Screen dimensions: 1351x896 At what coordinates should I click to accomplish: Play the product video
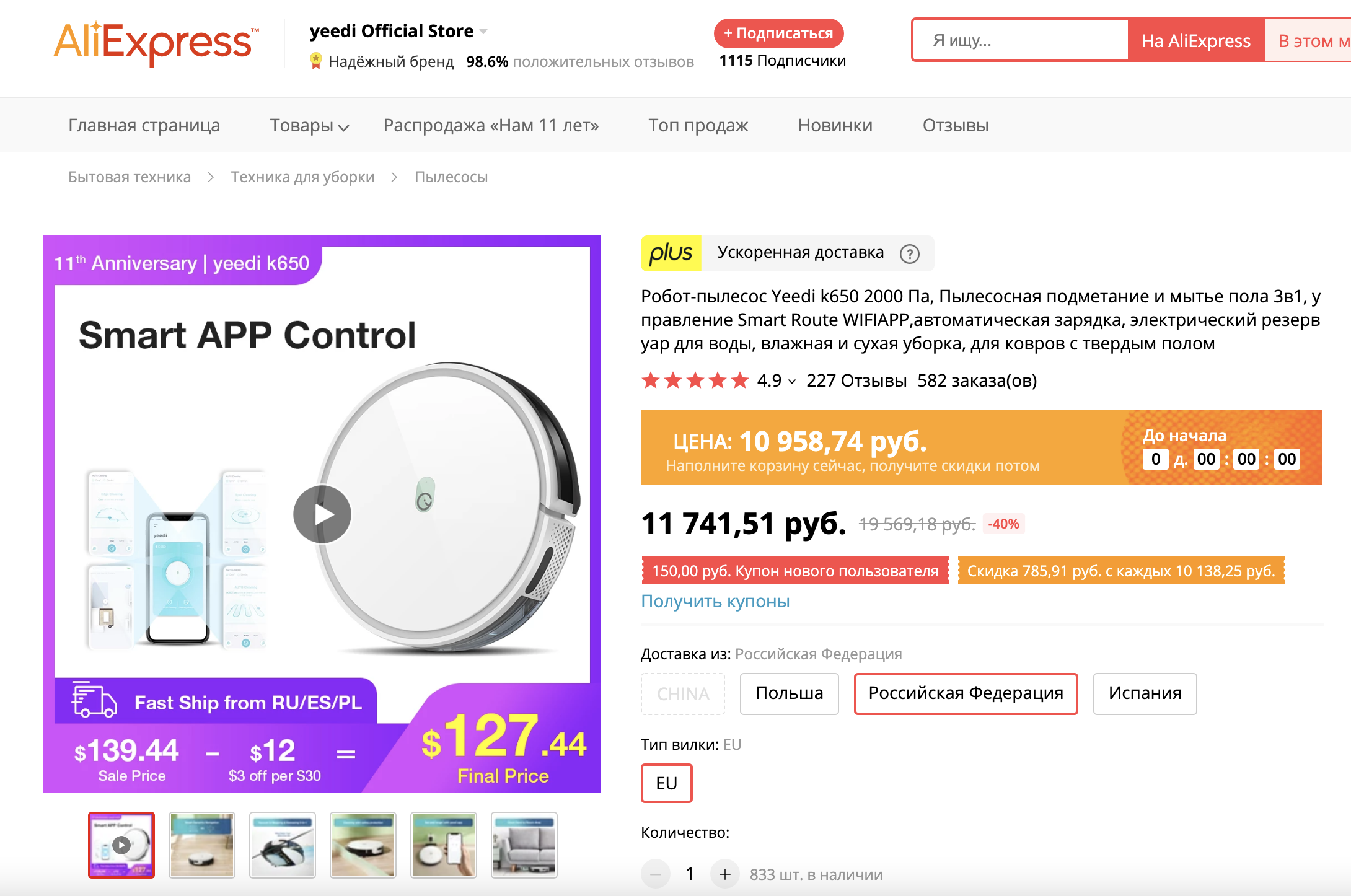(322, 514)
